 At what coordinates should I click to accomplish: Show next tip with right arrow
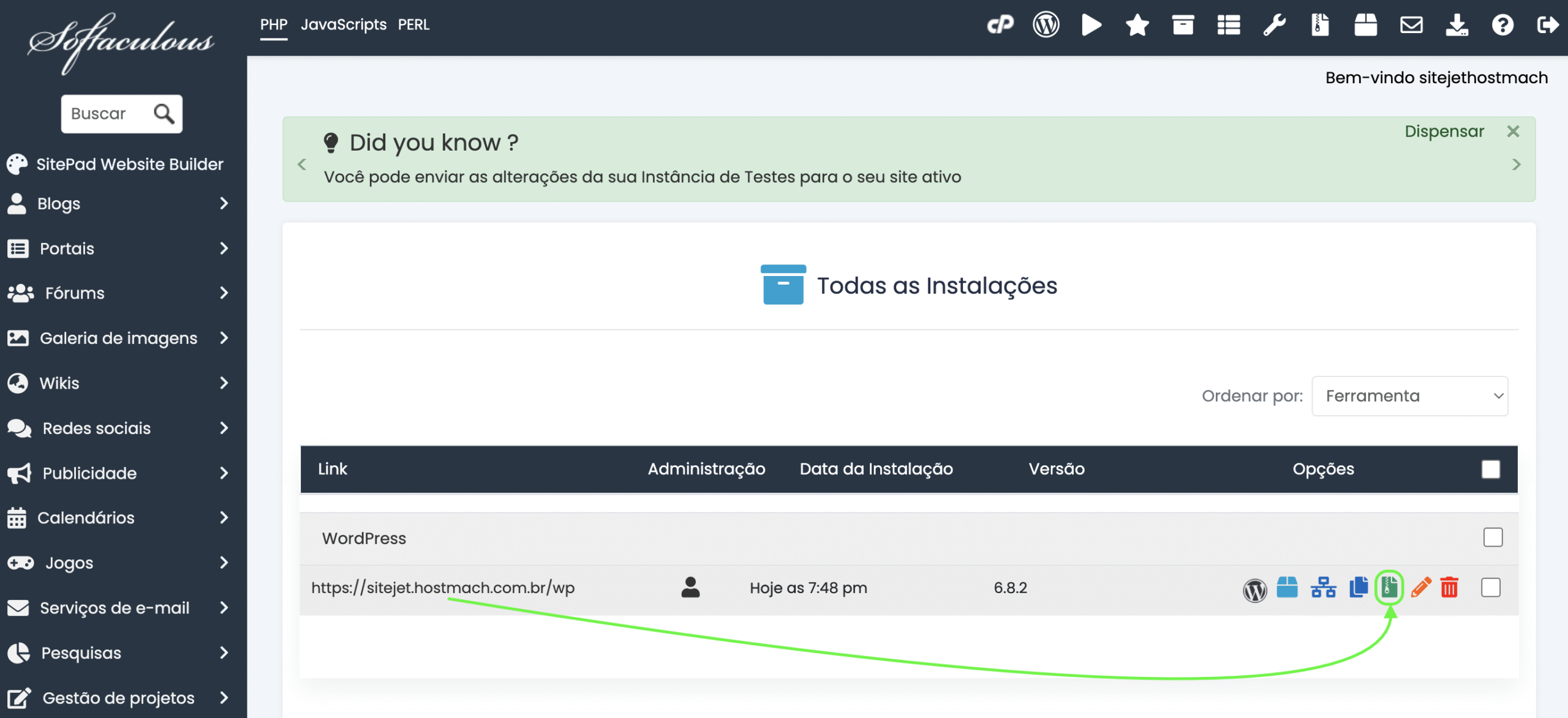[x=1517, y=164]
